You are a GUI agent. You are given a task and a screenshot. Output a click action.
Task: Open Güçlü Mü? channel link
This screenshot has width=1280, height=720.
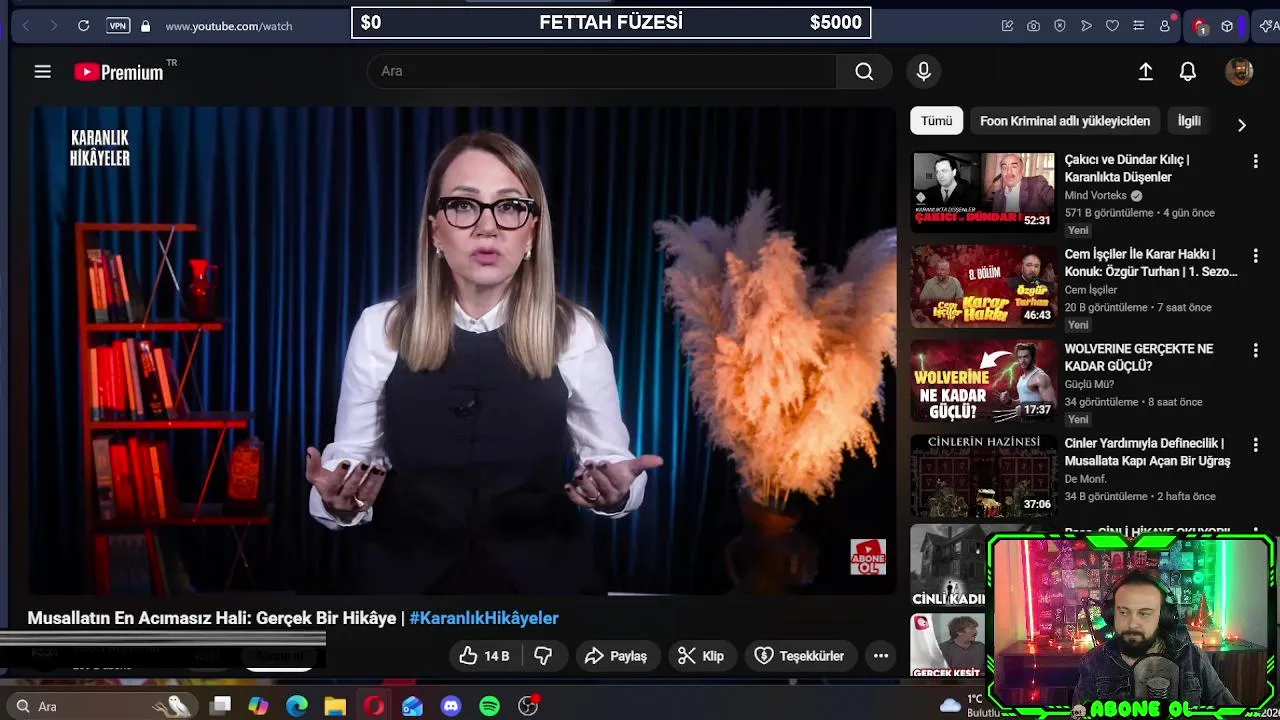(x=1089, y=384)
